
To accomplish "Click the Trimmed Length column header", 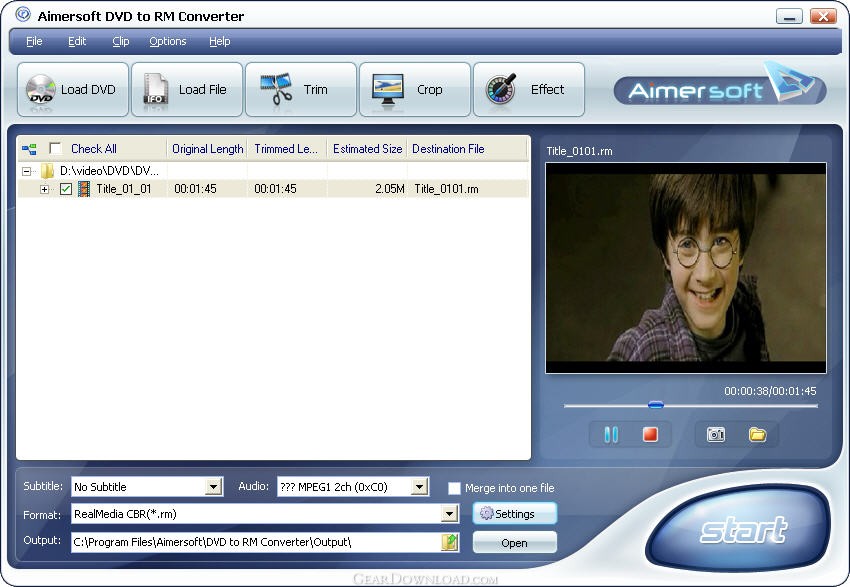I will (287, 149).
